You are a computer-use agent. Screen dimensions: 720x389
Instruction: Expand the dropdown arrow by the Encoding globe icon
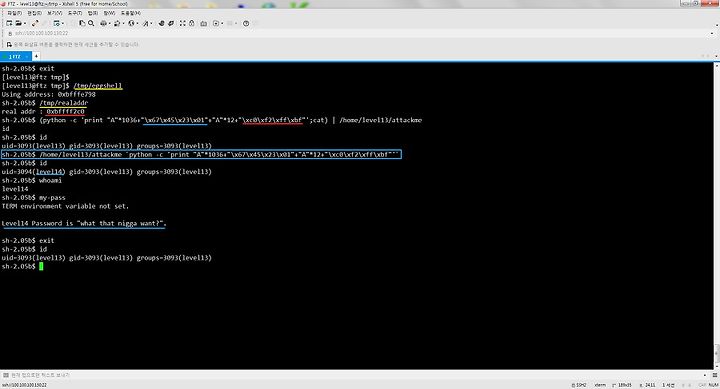coord(137,23)
